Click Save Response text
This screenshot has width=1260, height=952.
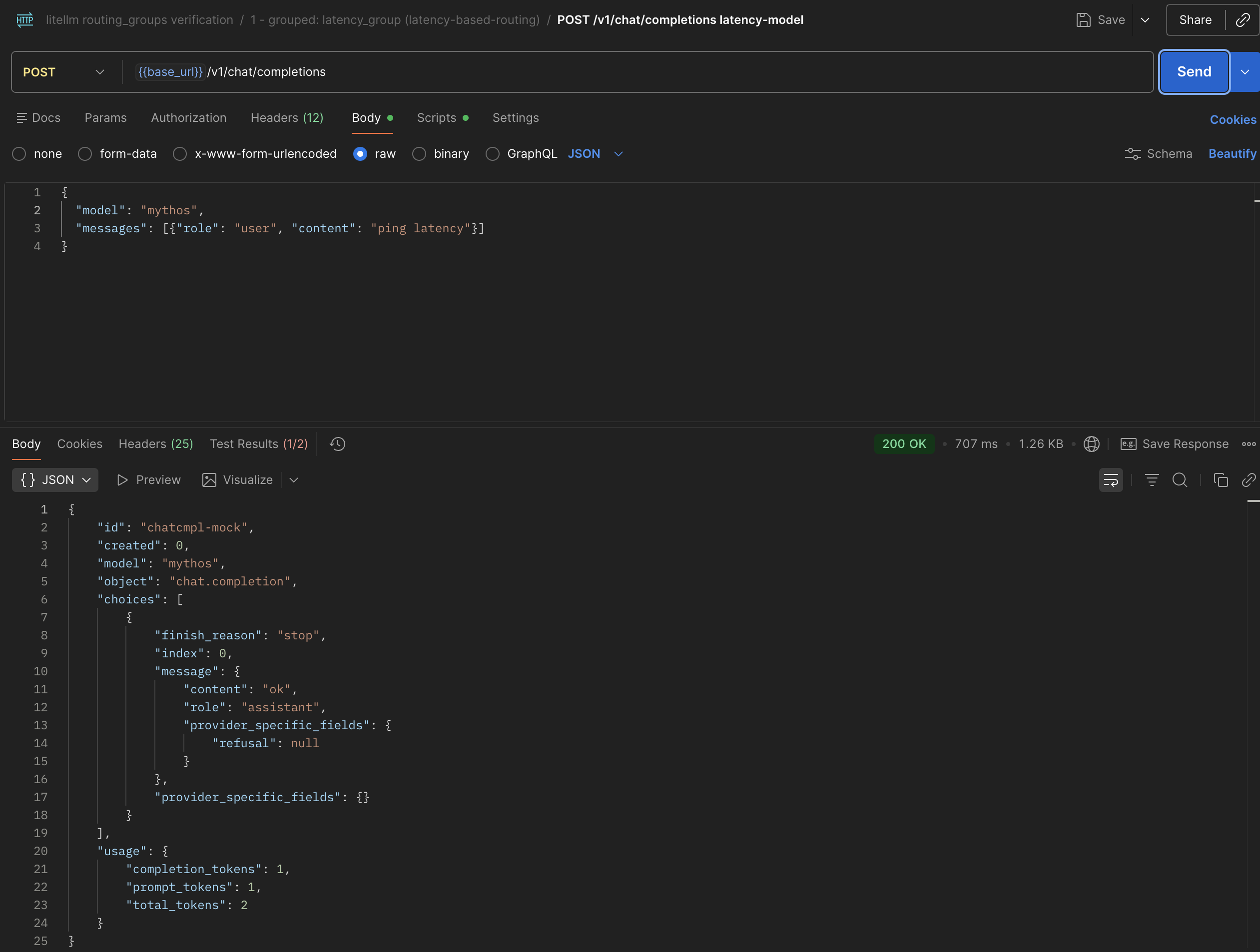point(1186,444)
